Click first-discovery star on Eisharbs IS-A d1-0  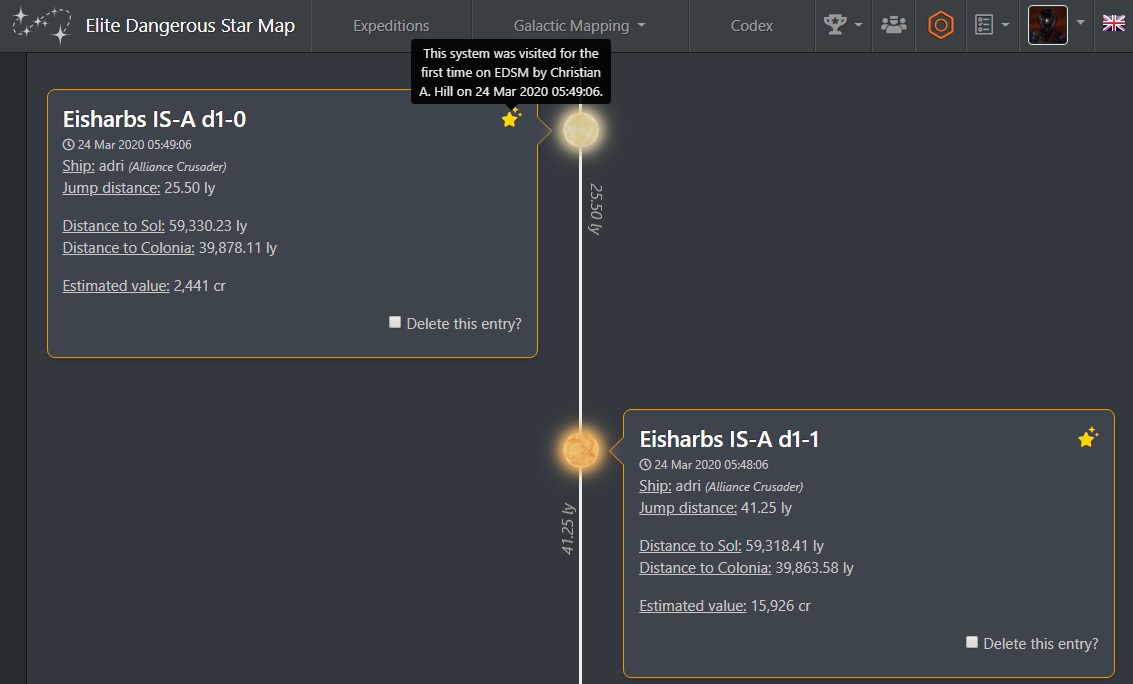(512, 118)
